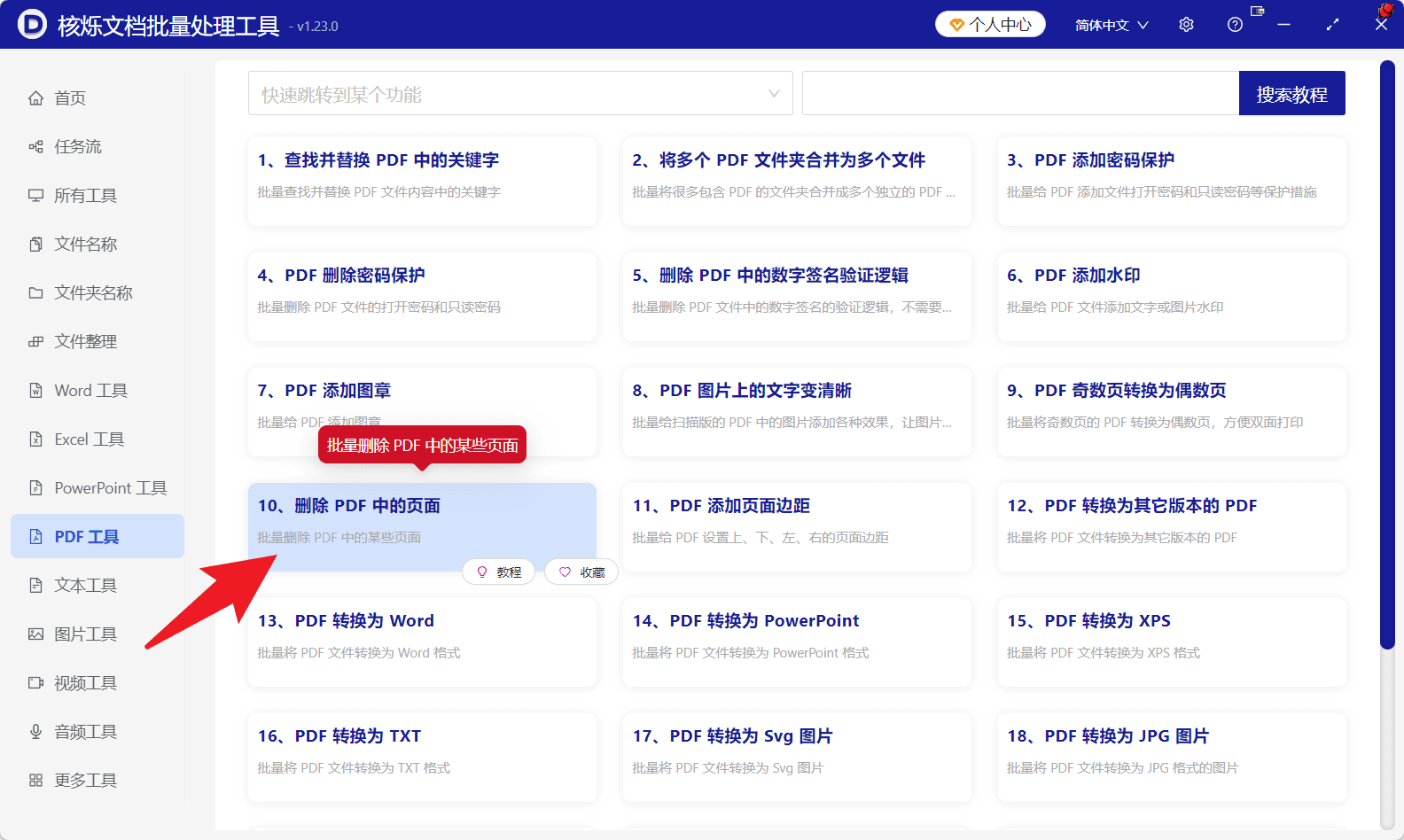Click the file icon beside 文件名称
This screenshot has height=840, width=1404.
tap(35, 244)
